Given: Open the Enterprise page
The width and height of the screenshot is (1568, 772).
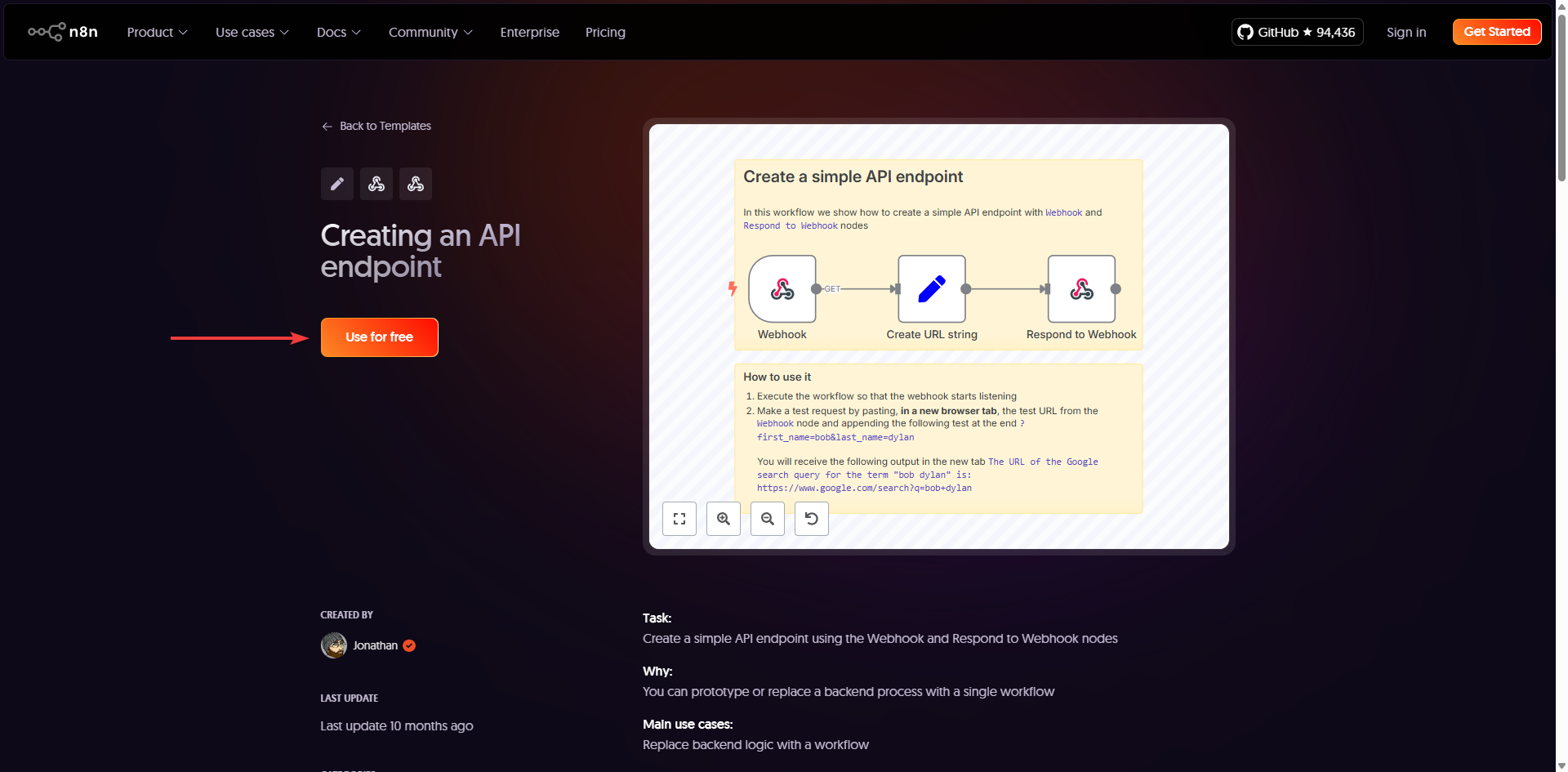Looking at the screenshot, I should point(530,32).
